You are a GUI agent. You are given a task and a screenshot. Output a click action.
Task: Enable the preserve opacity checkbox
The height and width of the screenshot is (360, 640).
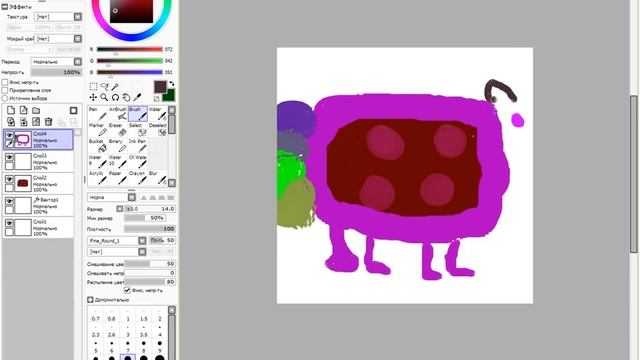(x=5, y=82)
